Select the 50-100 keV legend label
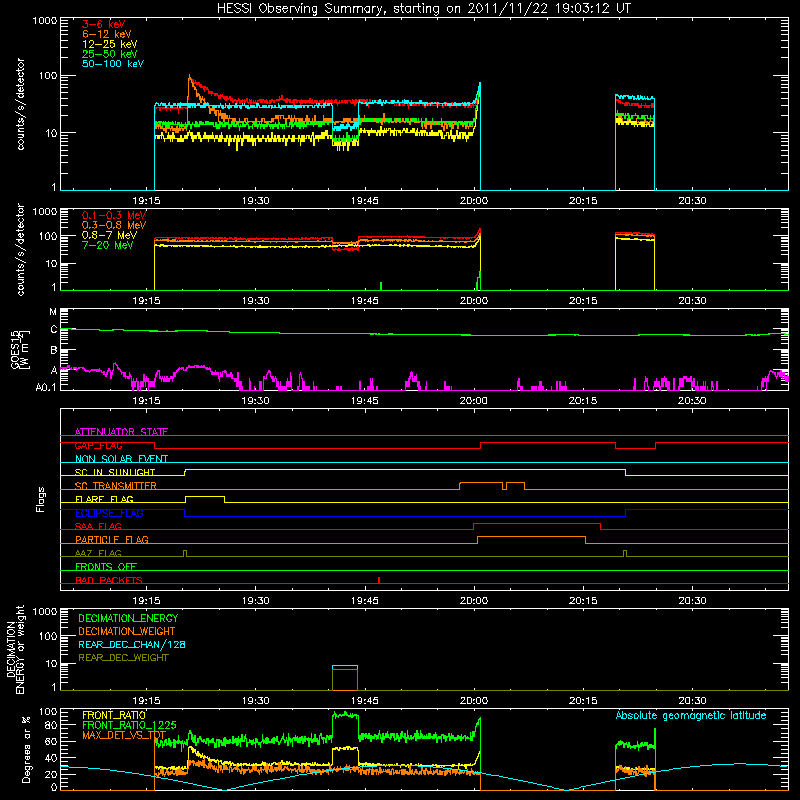This screenshot has height=800, width=800. [113, 64]
